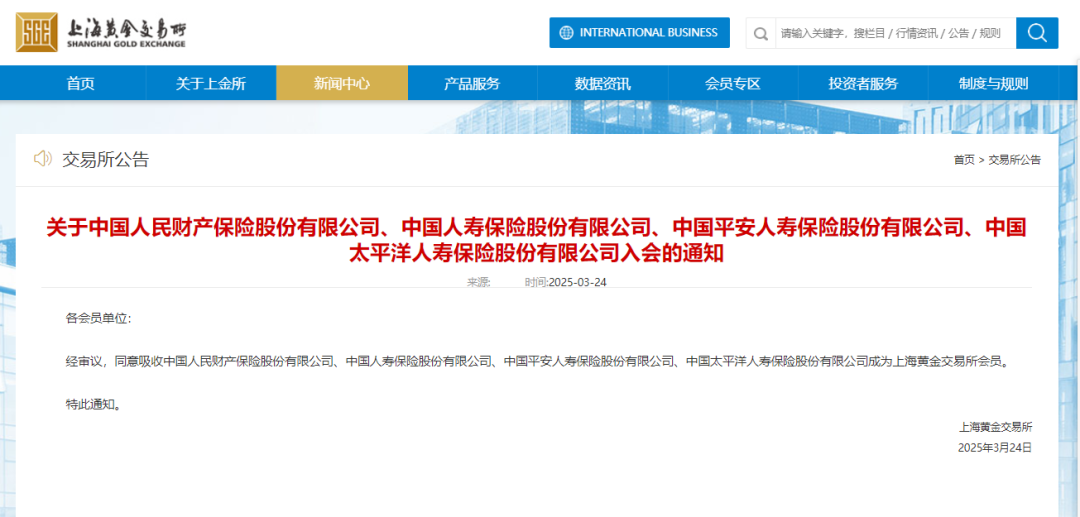Viewport: 1080px width, 517px height.
Task: Open the INTERNATIONAL BUSINESS page
Action: (x=648, y=33)
